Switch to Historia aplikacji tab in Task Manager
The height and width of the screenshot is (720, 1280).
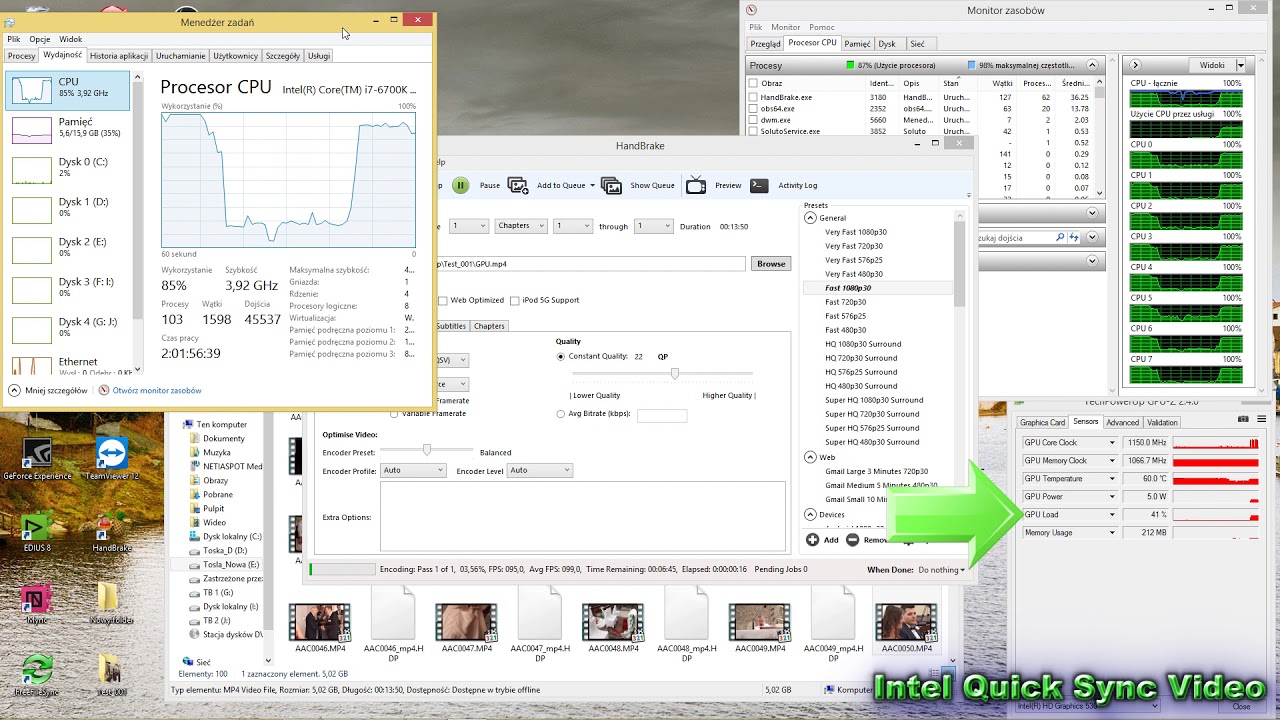tap(119, 56)
